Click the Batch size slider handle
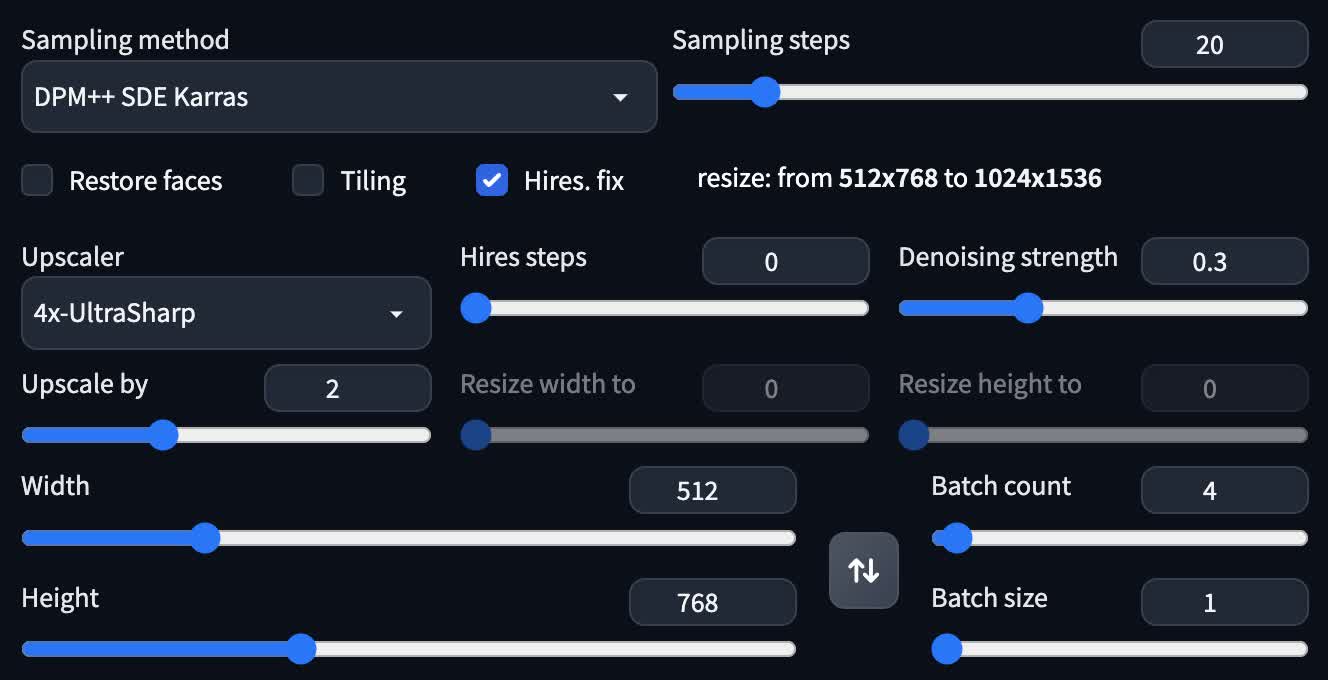 pyautogui.click(x=946, y=649)
